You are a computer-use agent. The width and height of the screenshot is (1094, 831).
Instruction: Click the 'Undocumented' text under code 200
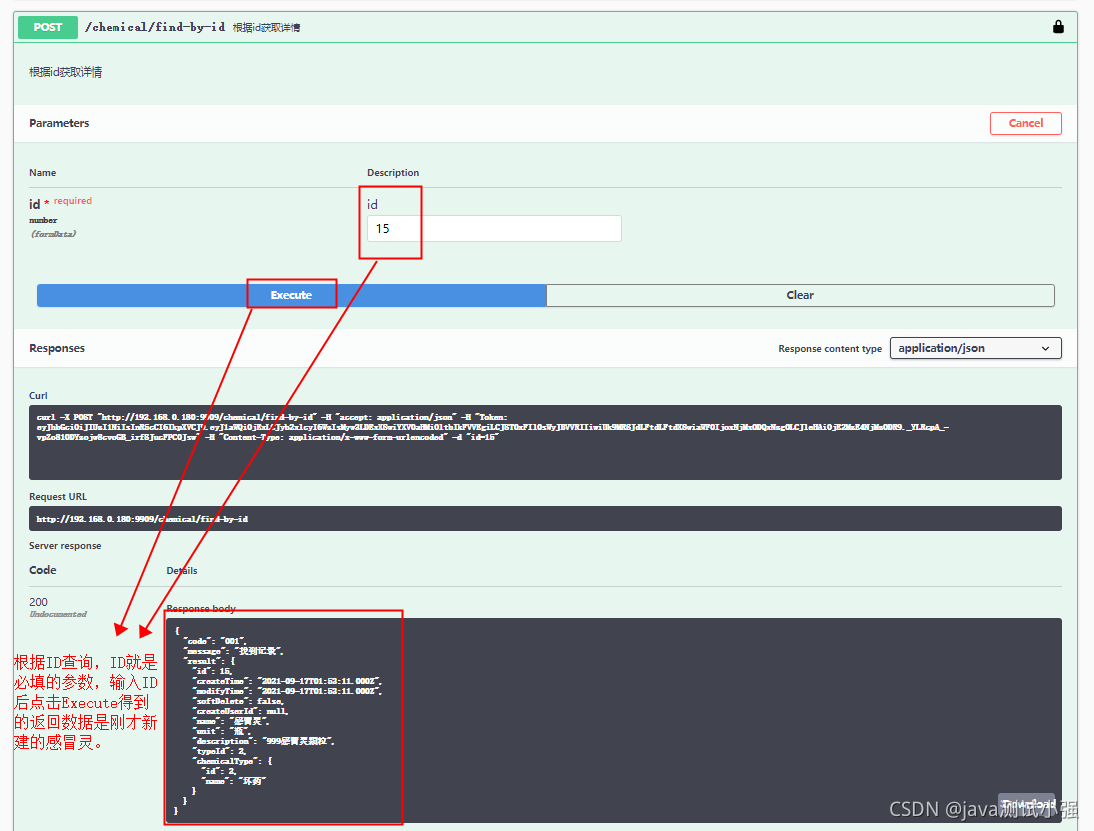coord(58,615)
